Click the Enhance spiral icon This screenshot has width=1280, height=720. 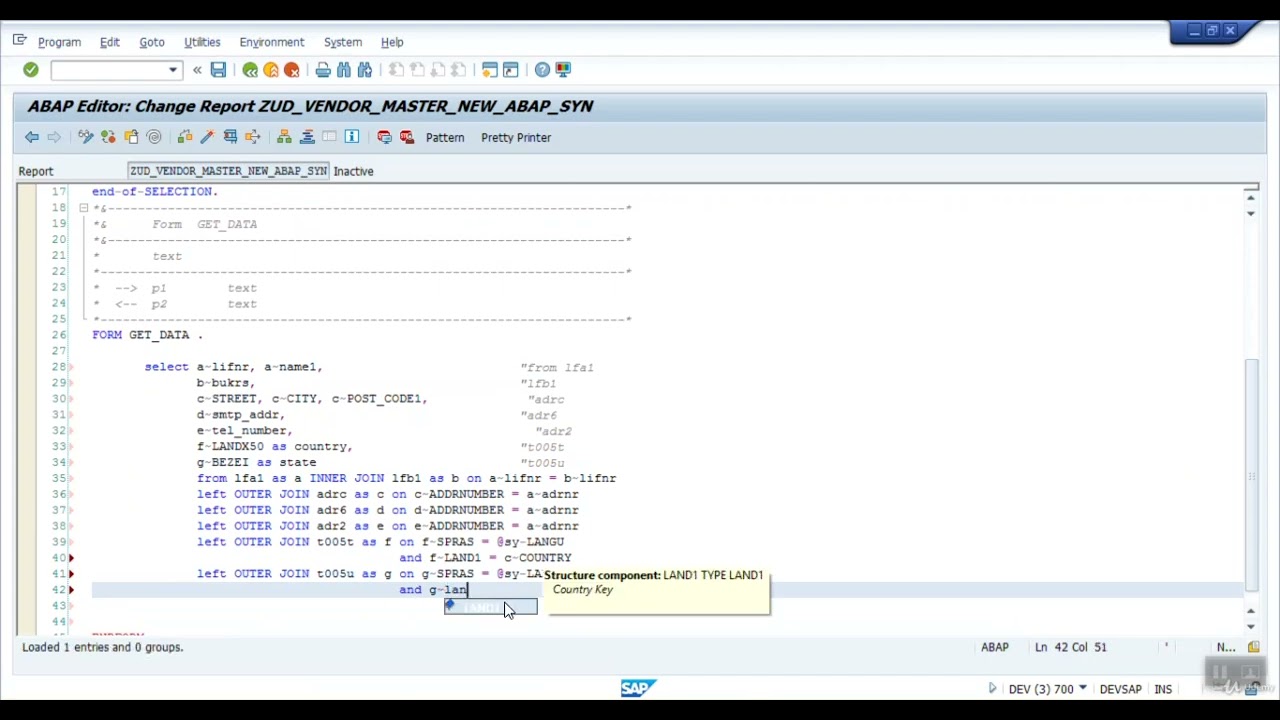[x=154, y=137]
